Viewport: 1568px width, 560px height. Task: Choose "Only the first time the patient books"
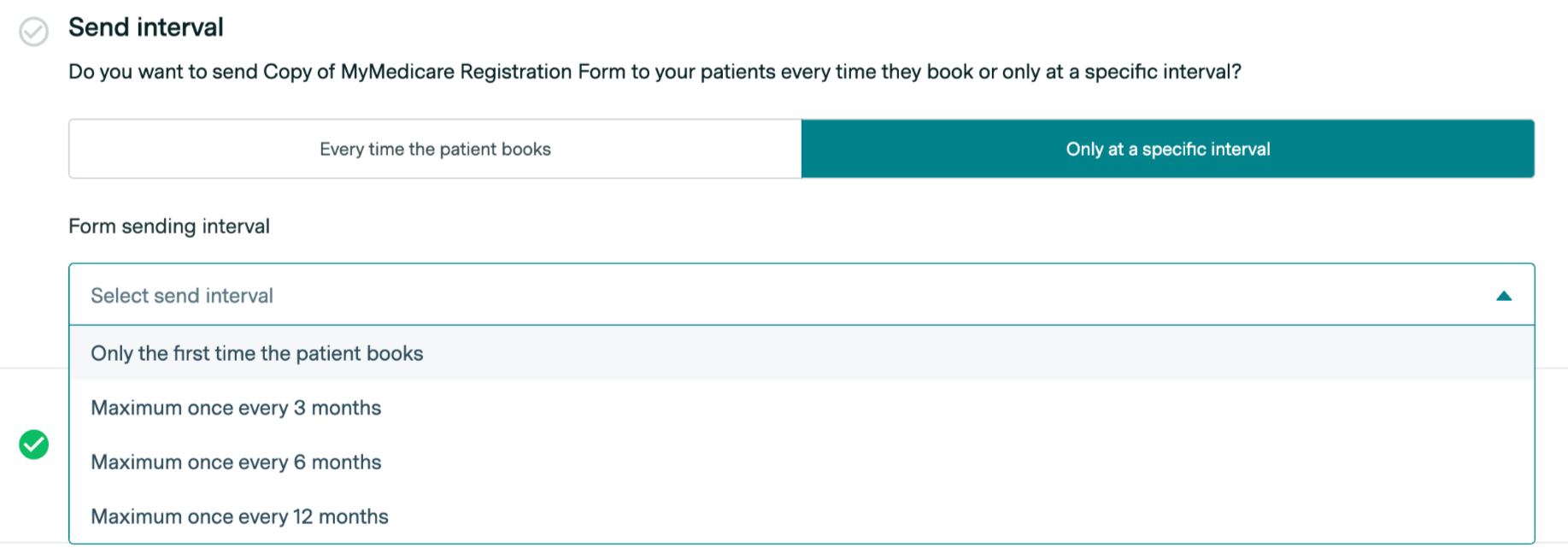pos(257,354)
